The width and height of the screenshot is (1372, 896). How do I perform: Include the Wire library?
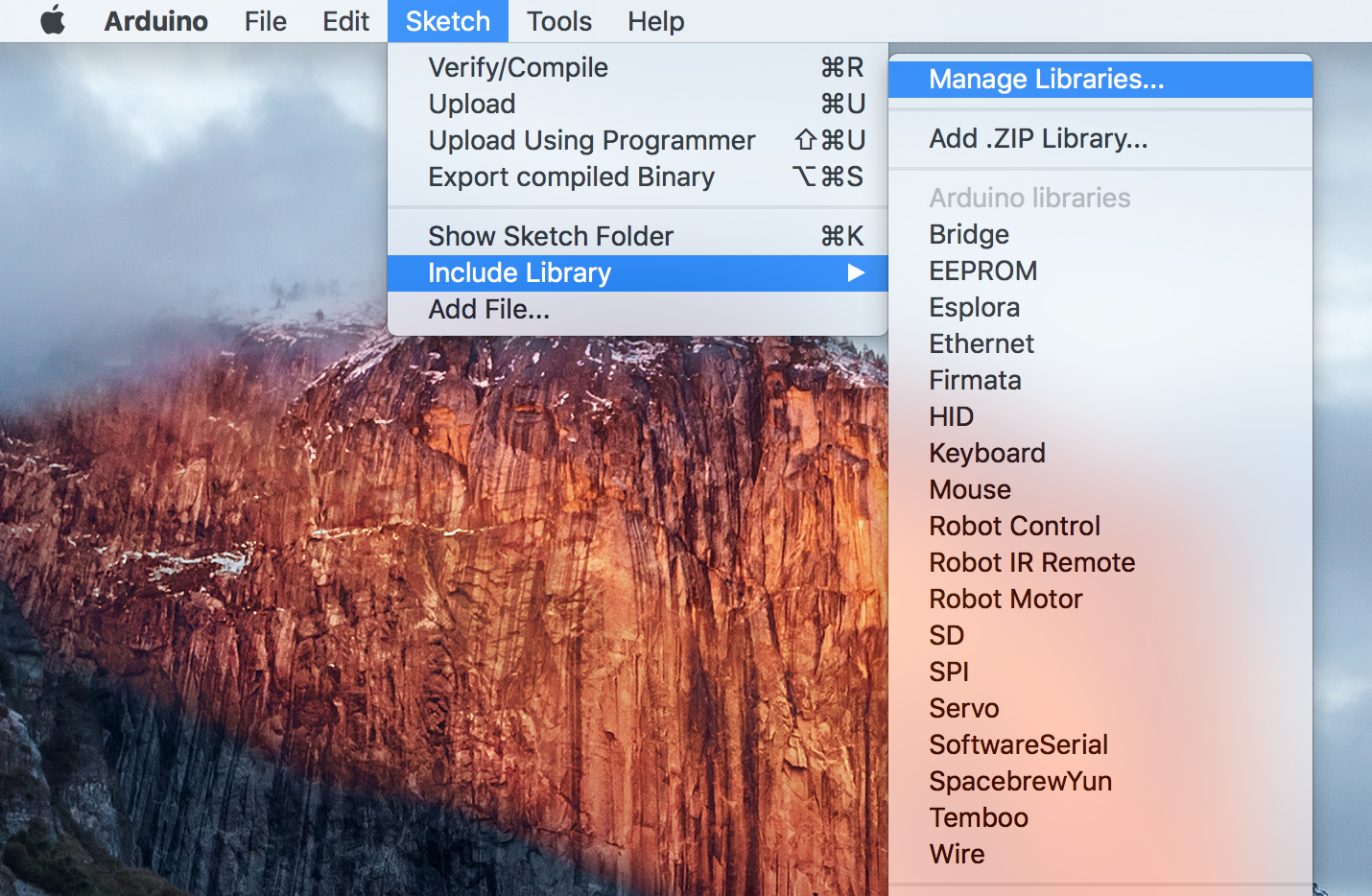pos(1100,854)
